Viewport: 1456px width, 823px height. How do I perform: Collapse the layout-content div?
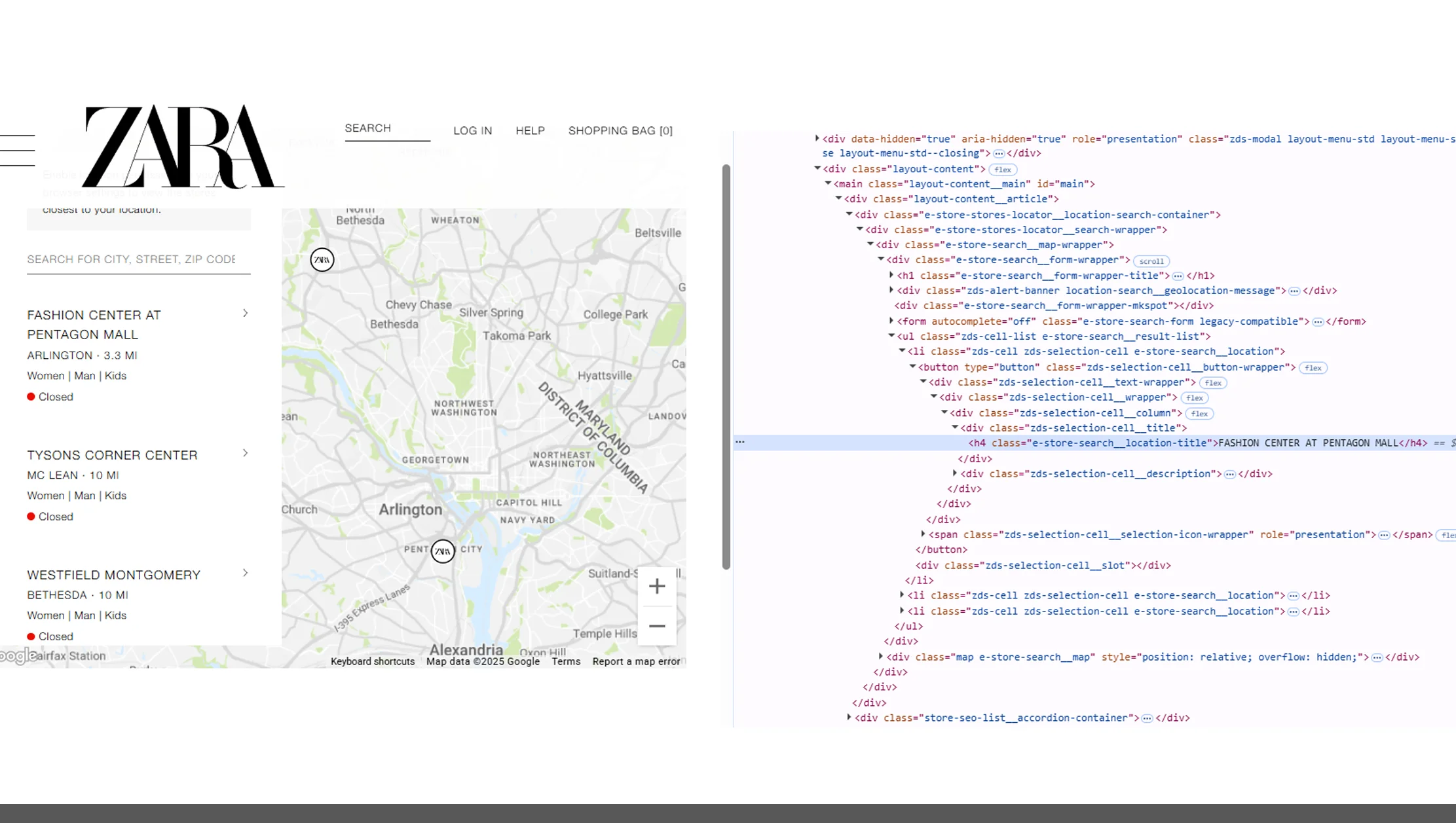(x=817, y=168)
